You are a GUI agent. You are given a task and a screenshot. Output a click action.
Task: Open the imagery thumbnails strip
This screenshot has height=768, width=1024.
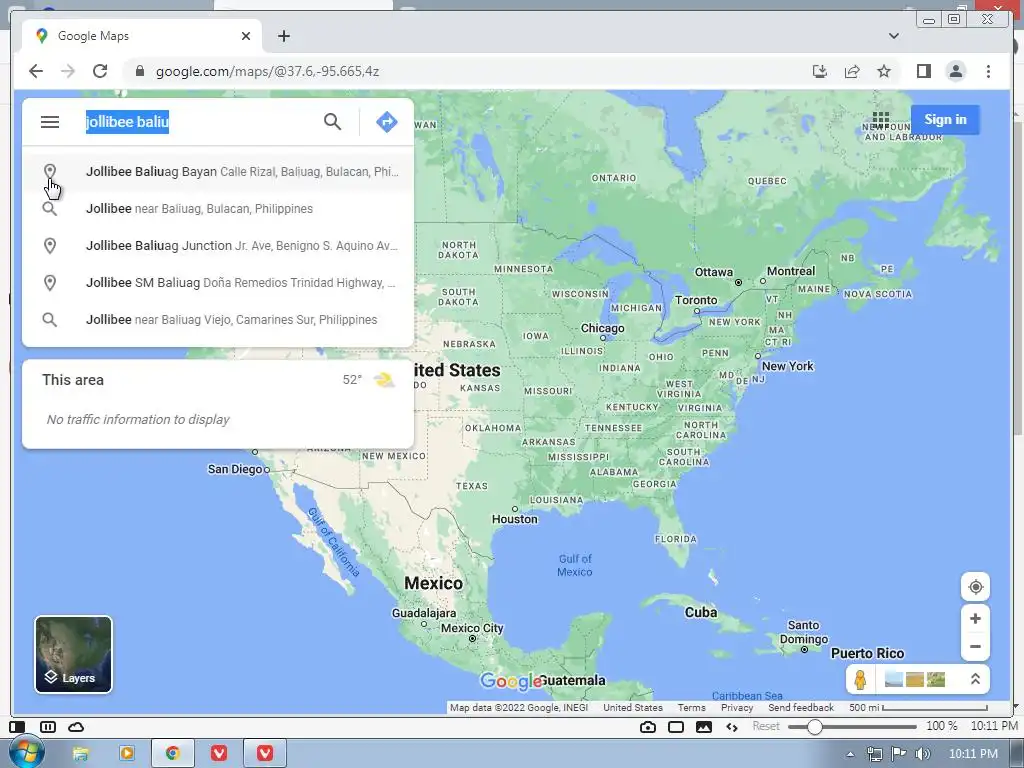[914, 680]
